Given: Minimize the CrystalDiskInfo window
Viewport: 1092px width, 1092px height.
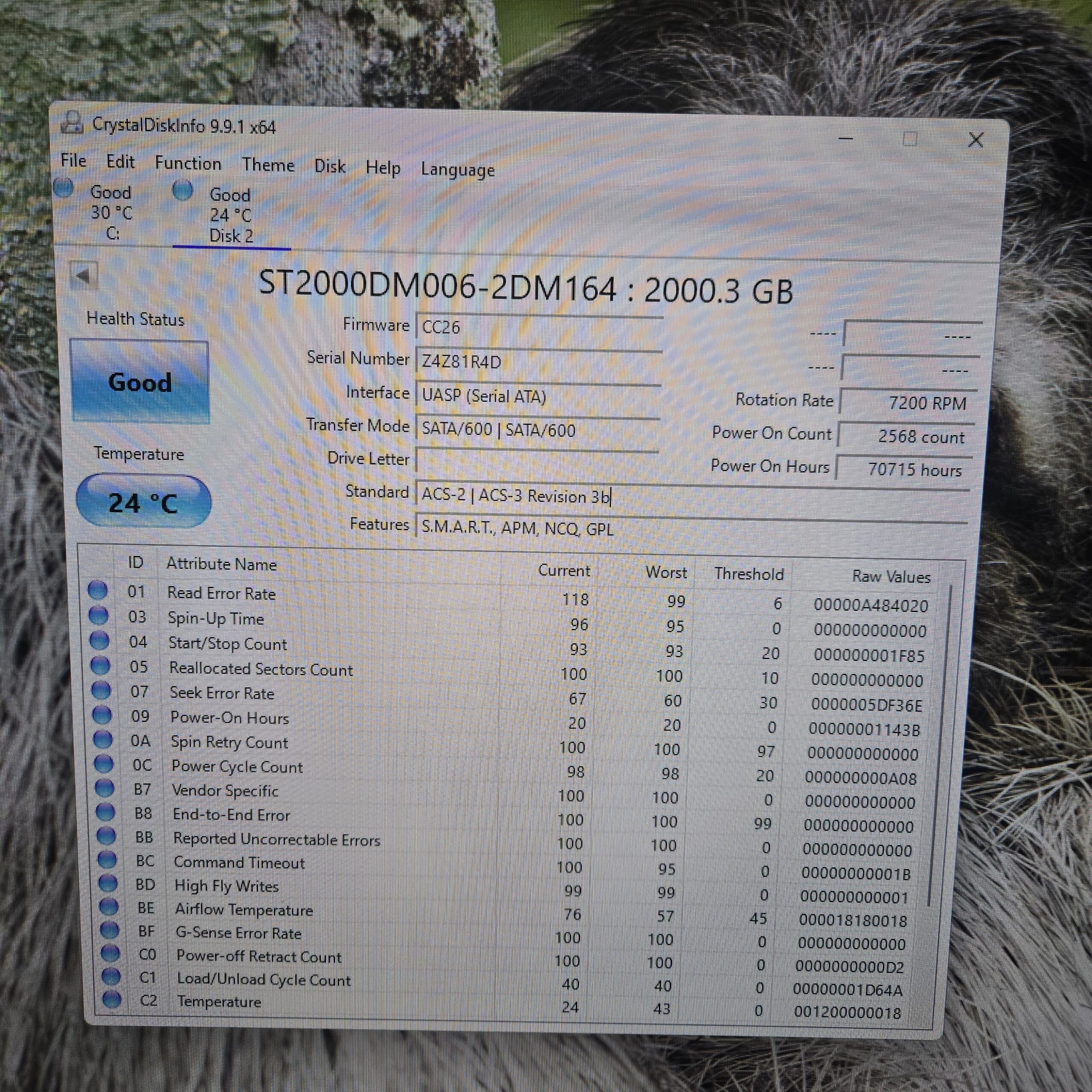Looking at the screenshot, I should point(845,138).
